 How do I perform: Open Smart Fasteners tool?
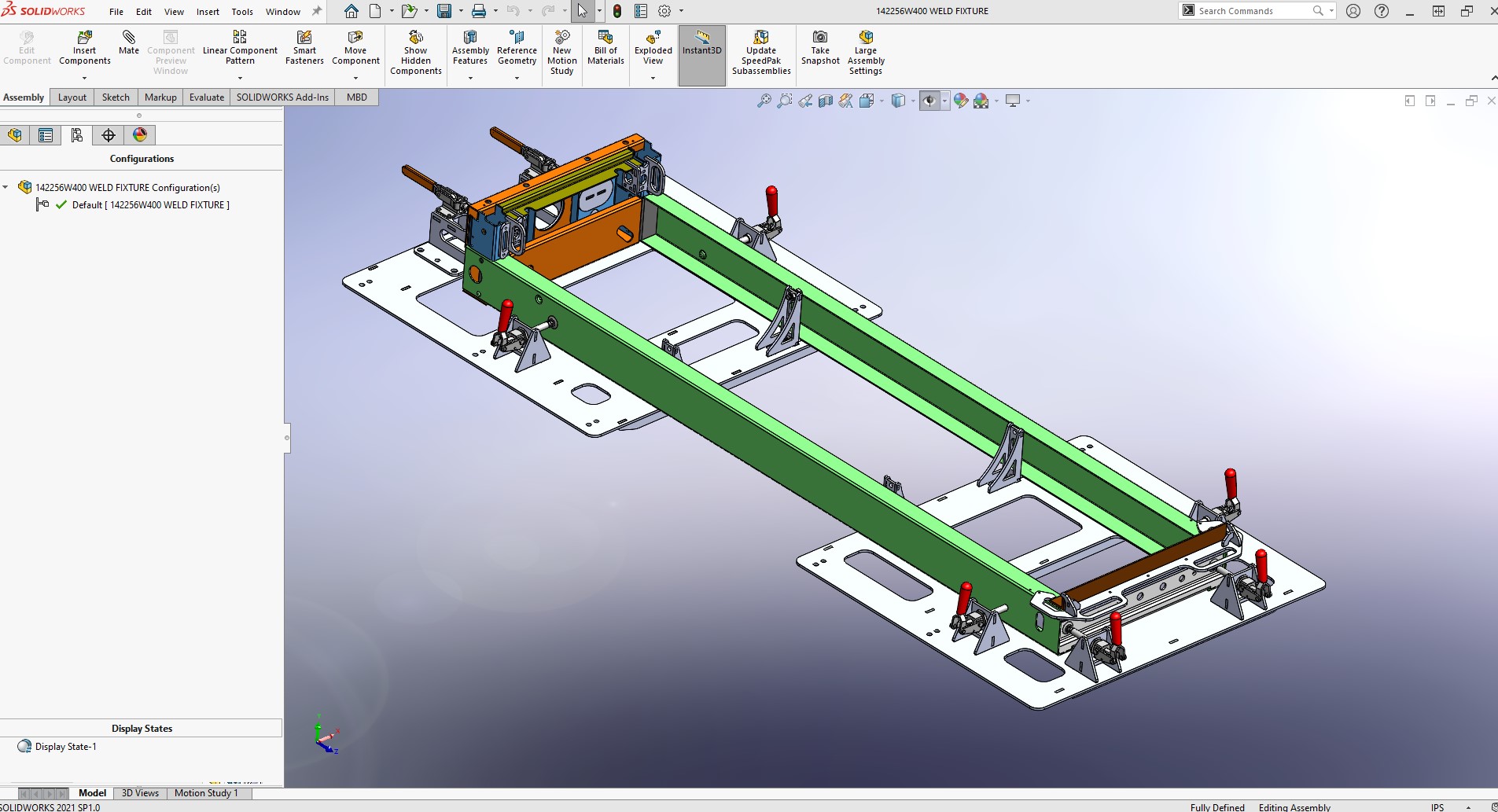point(304,47)
